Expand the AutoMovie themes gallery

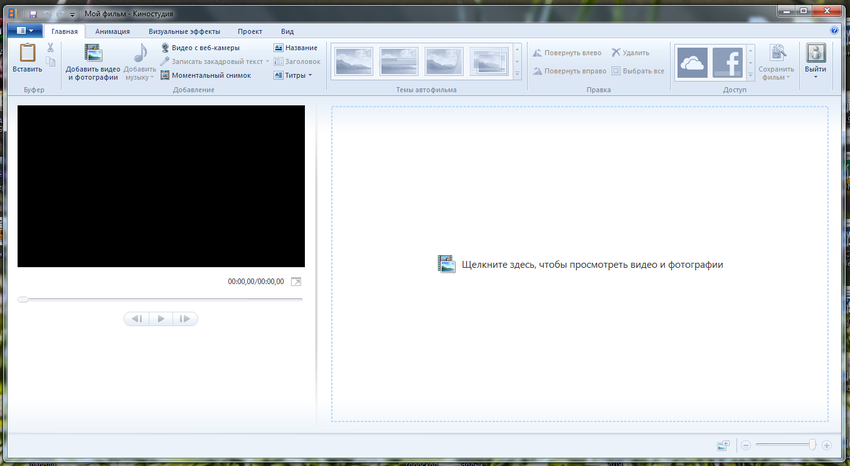(x=517, y=76)
